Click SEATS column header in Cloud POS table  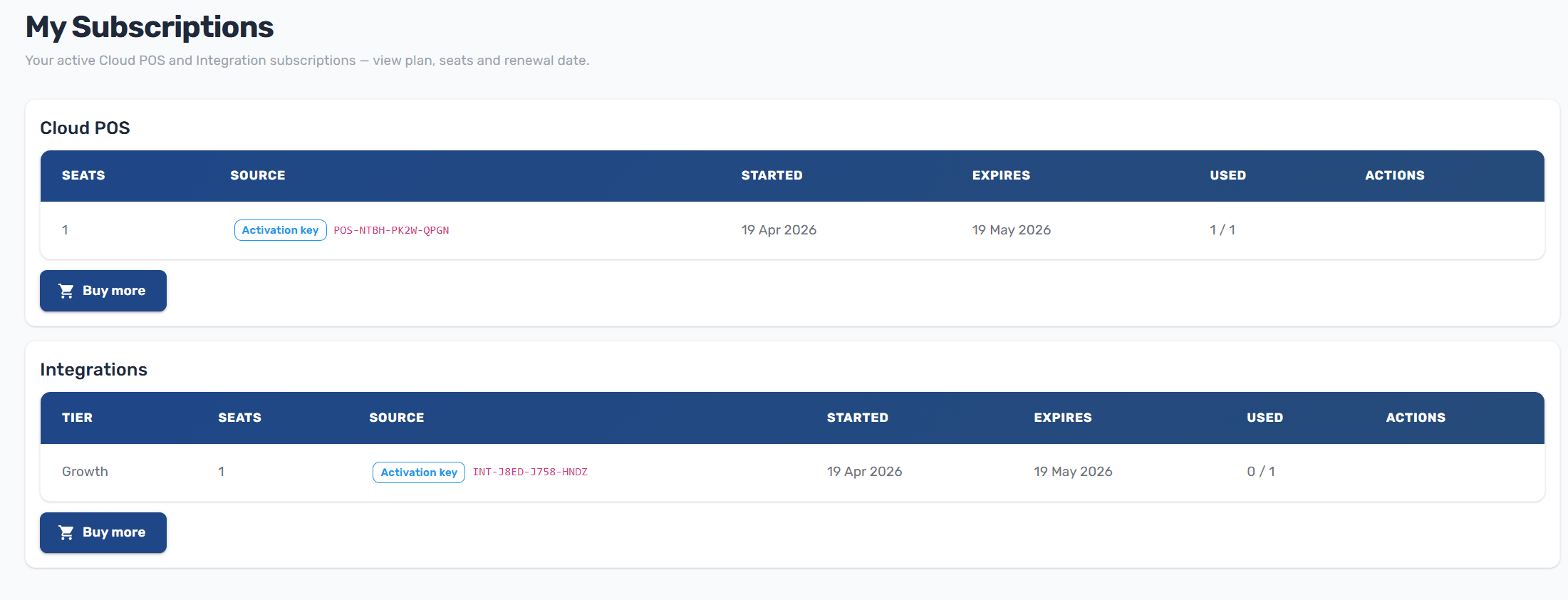pos(83,175)
